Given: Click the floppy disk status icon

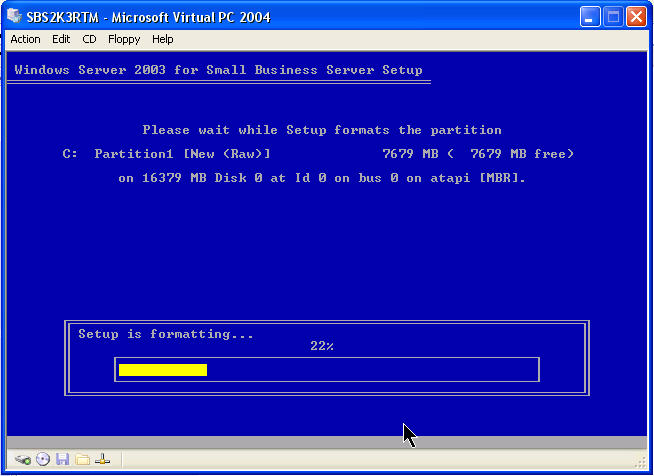Looking at the screenshot, I should [x=63, y=459].
